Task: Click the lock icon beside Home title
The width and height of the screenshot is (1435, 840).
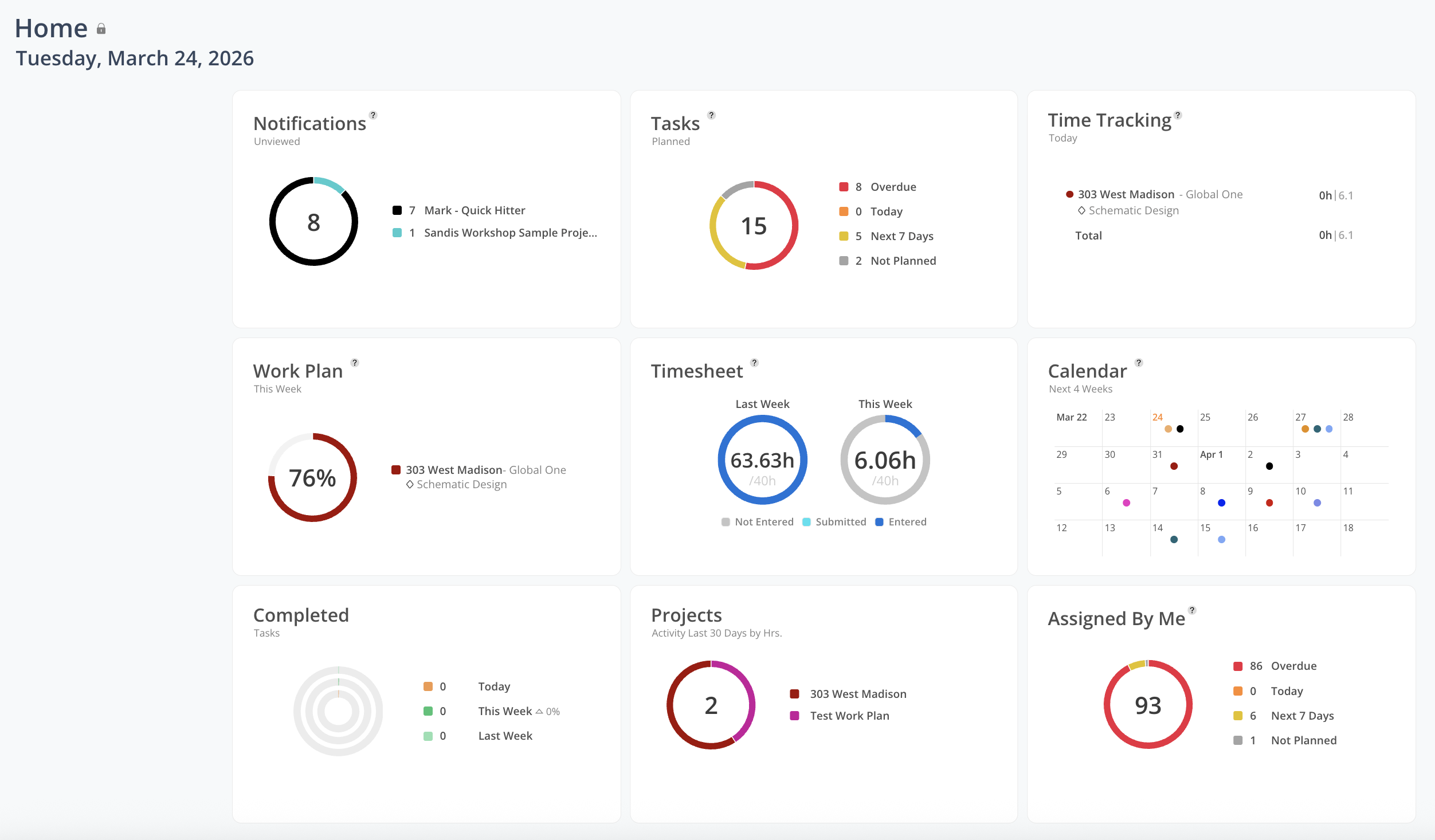Action: click(101, 29)
